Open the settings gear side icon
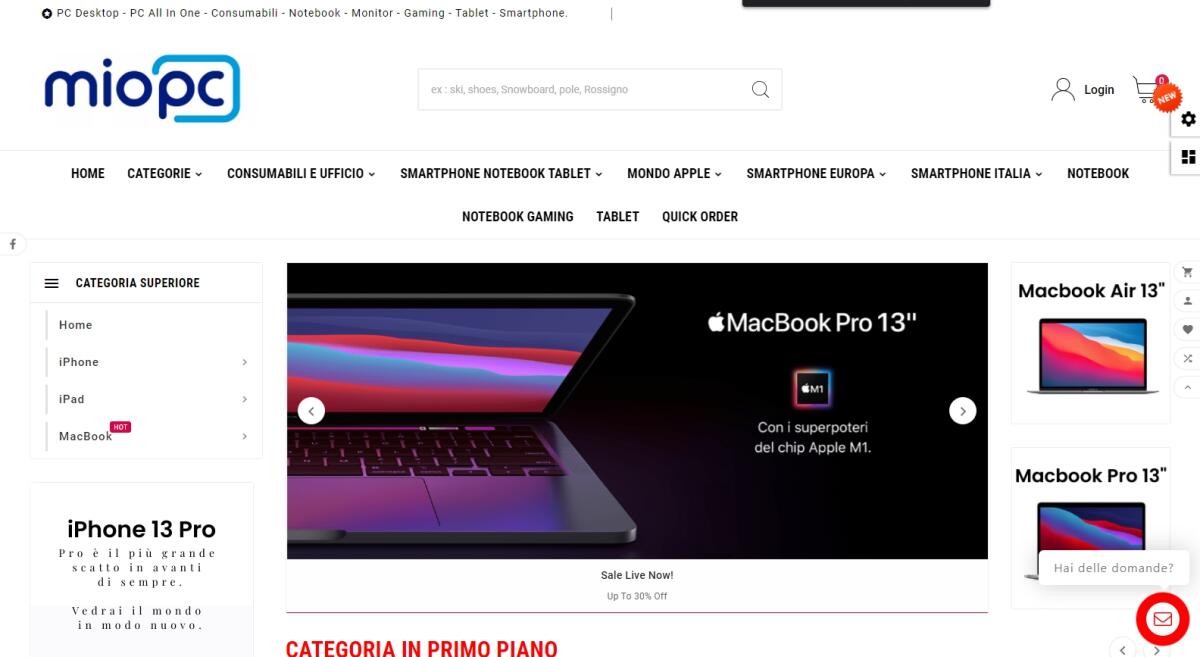Screen dimensions: 1200x657 tap(1188, 119)
